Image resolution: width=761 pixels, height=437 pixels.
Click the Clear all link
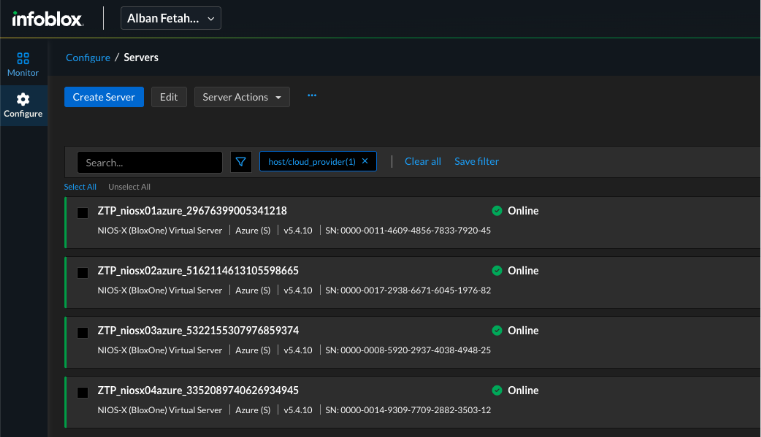[x=423, y=162]
